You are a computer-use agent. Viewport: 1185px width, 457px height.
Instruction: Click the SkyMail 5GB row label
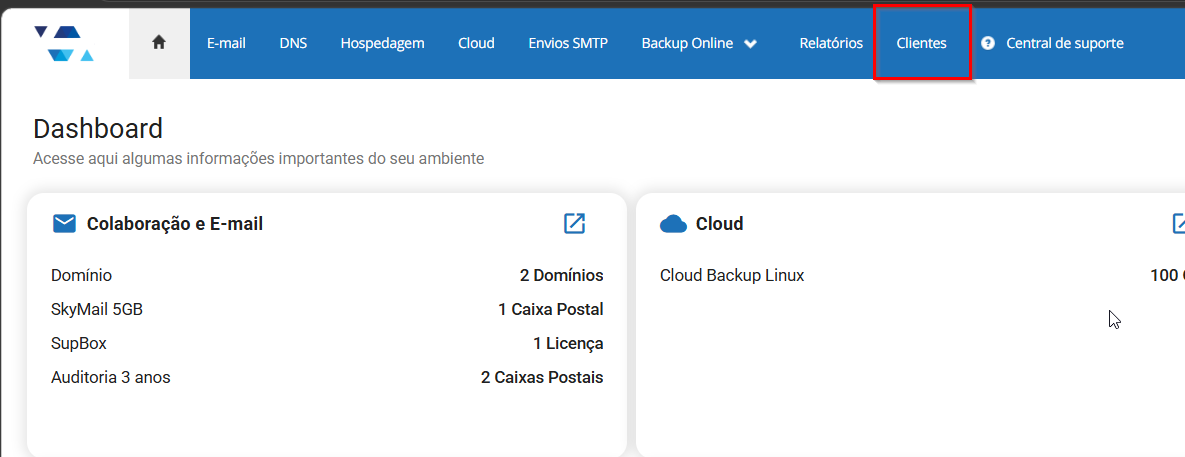pos(97,309)
